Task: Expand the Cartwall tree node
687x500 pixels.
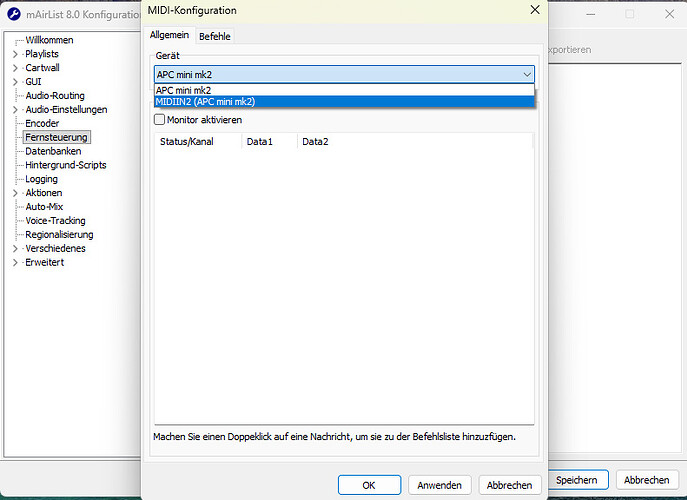Action: pos(15,67)
